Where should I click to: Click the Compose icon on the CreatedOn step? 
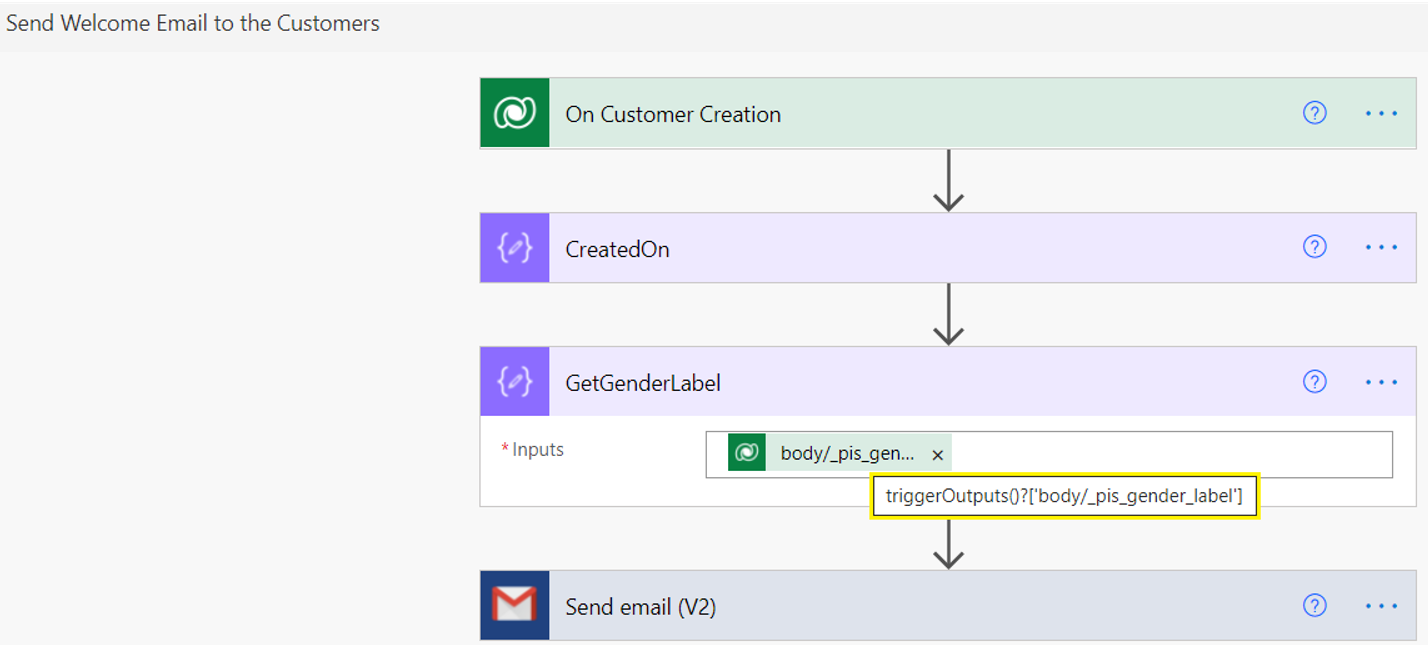click(514, 248)
